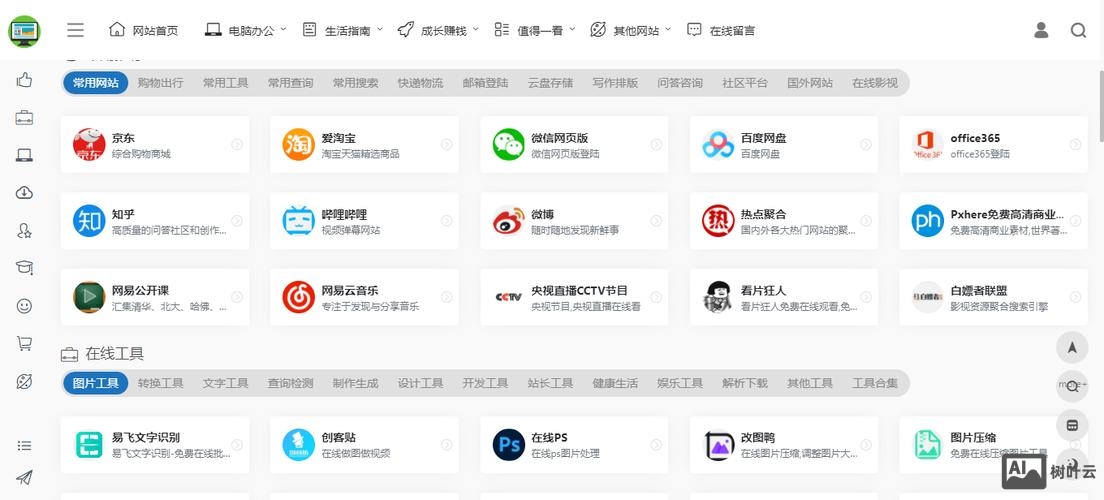The height and width of the screenshot is (500, 1104).
Task: Open the search magnifier icon
Action: click(1078, 30)
